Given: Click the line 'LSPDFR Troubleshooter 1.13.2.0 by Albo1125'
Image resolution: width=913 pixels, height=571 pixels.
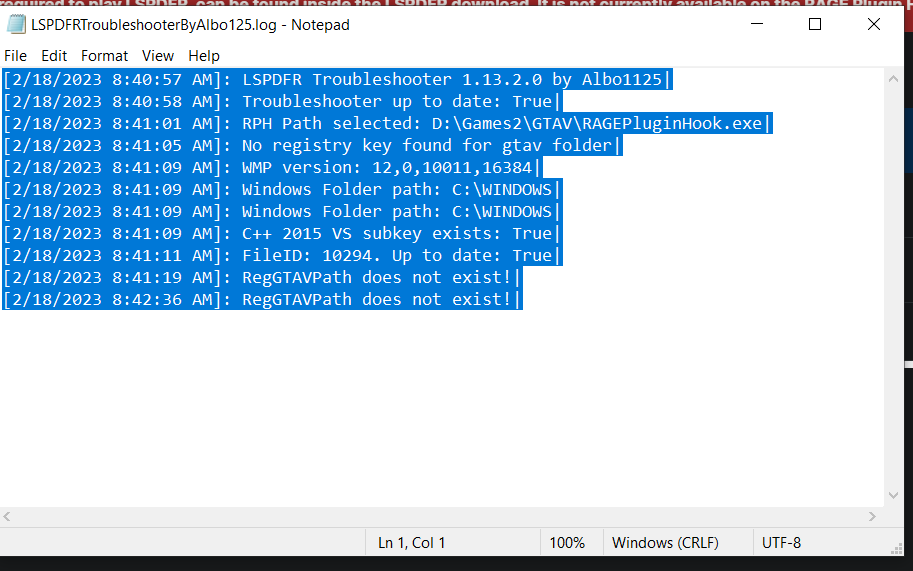Looking at the screenshot, I should tap(338, 79).
